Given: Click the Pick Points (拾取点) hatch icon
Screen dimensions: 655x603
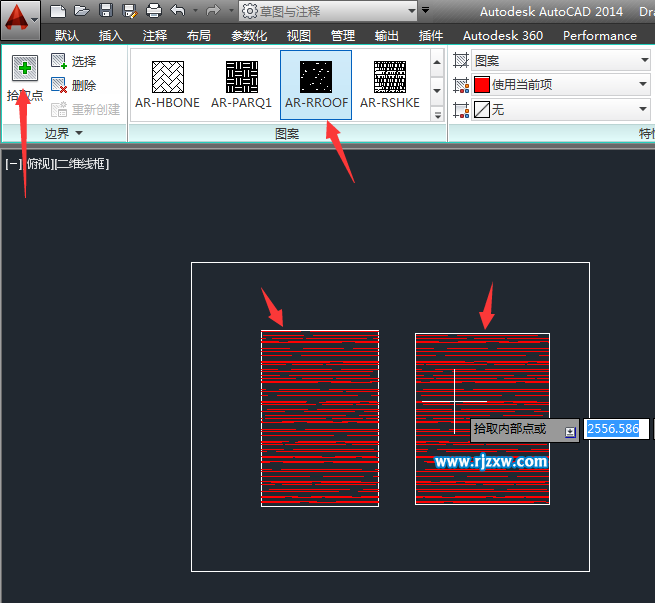Looking at the screenshot, I should point(25,68).
